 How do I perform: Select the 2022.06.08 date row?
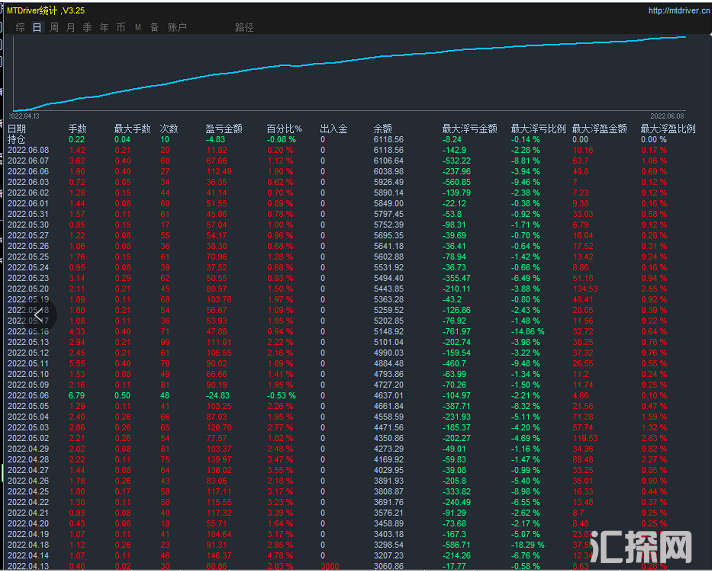[28, 150]
